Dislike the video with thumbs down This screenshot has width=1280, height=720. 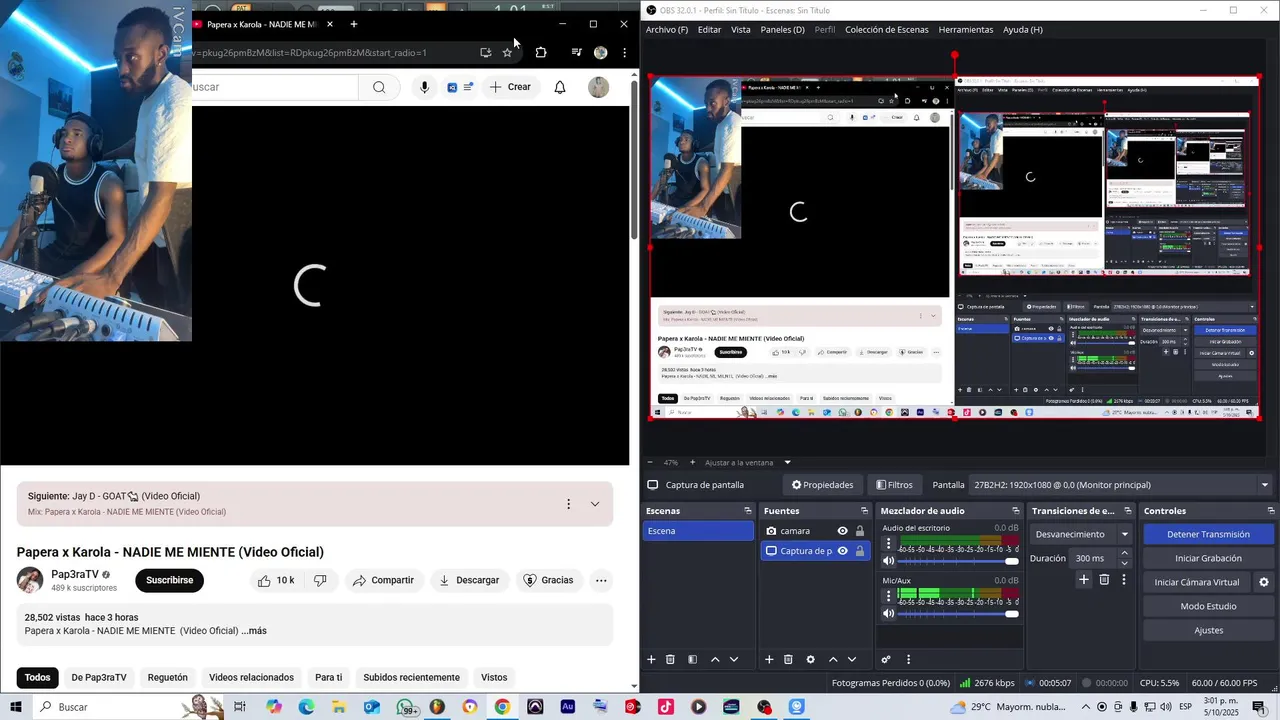(x=320, y=580)
